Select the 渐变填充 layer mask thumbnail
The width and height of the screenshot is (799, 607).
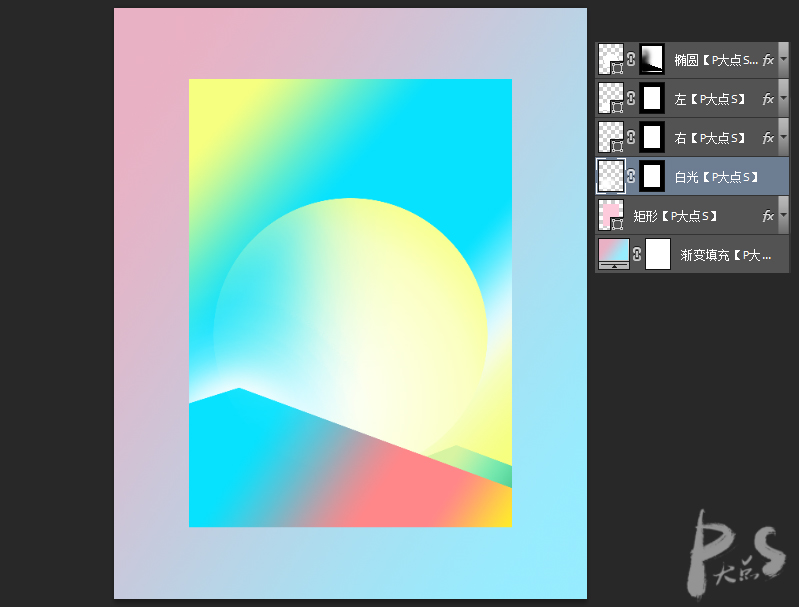[x=658, y=254]
